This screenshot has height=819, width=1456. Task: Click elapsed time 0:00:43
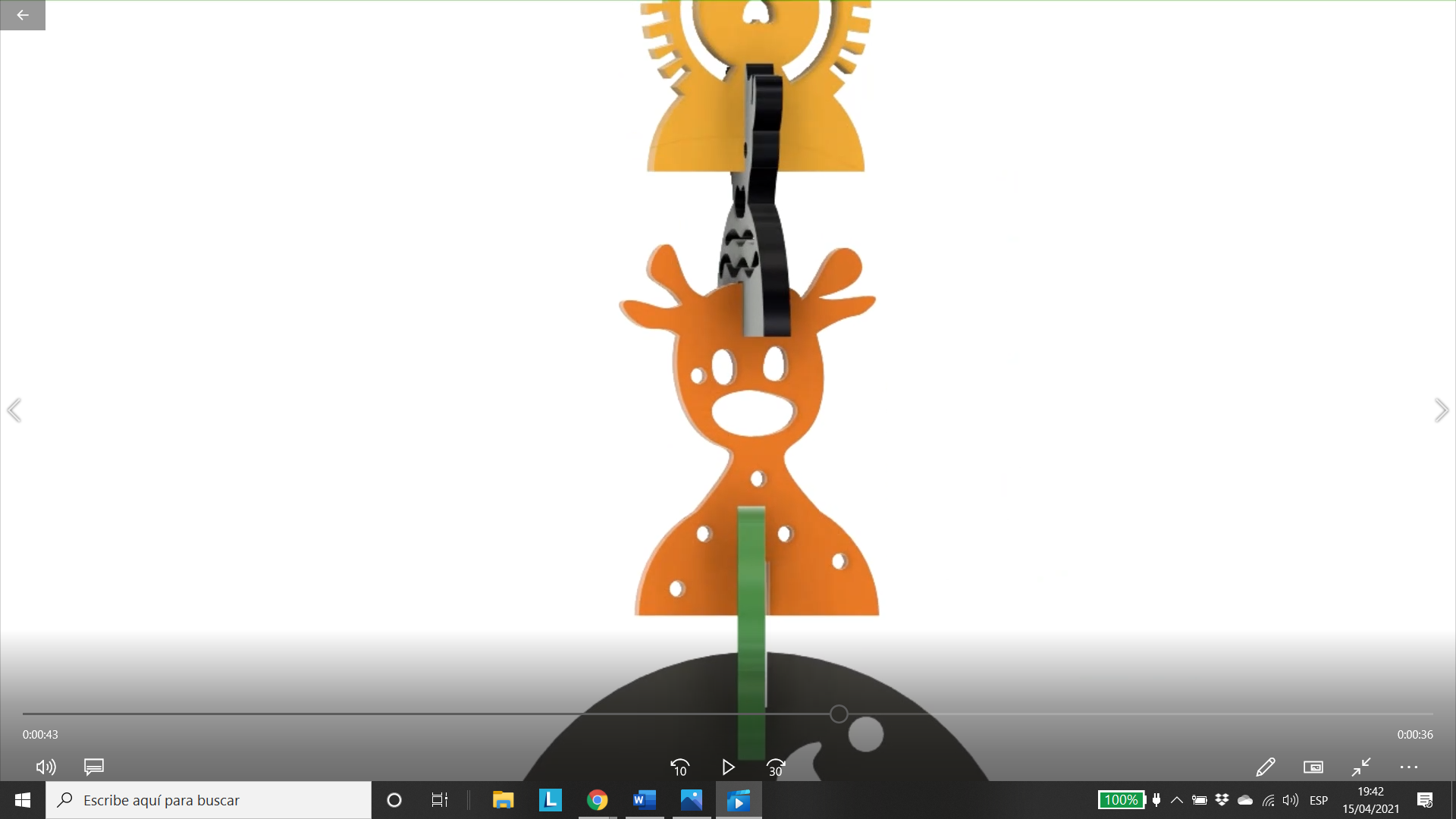point(40,734)
